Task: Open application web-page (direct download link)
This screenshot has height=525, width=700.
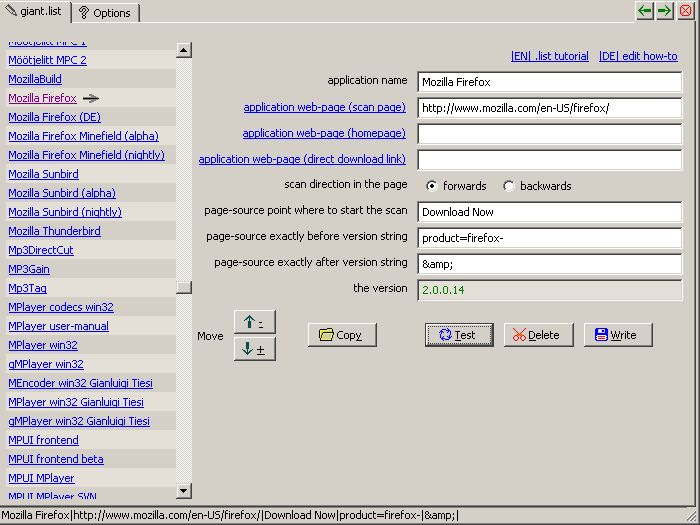Action: coord(302,159)
